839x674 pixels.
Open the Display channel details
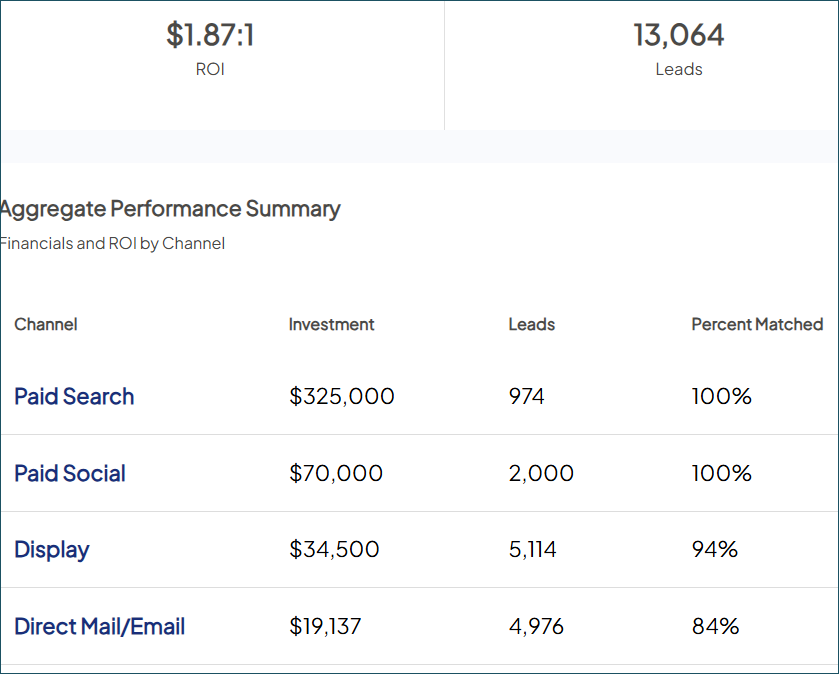click(51, 549)
